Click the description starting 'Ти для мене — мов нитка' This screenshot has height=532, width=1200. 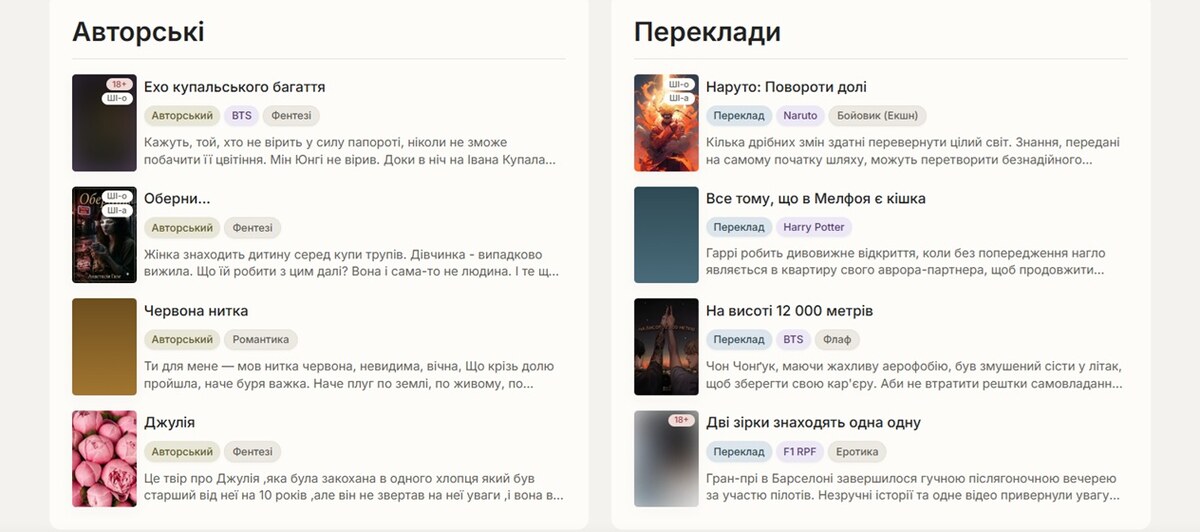click(349, 375)
